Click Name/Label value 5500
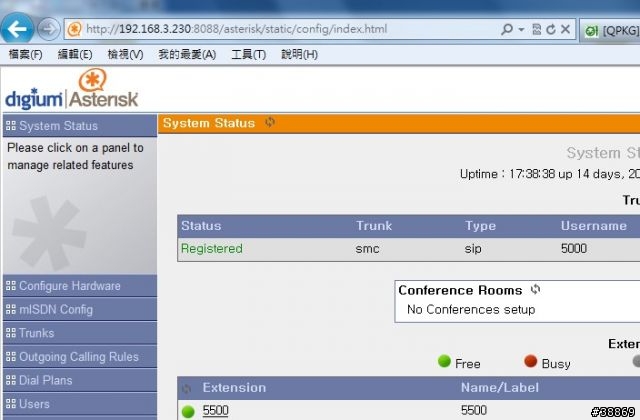Screen dimensions: 640x420 (x=474, y=410)
